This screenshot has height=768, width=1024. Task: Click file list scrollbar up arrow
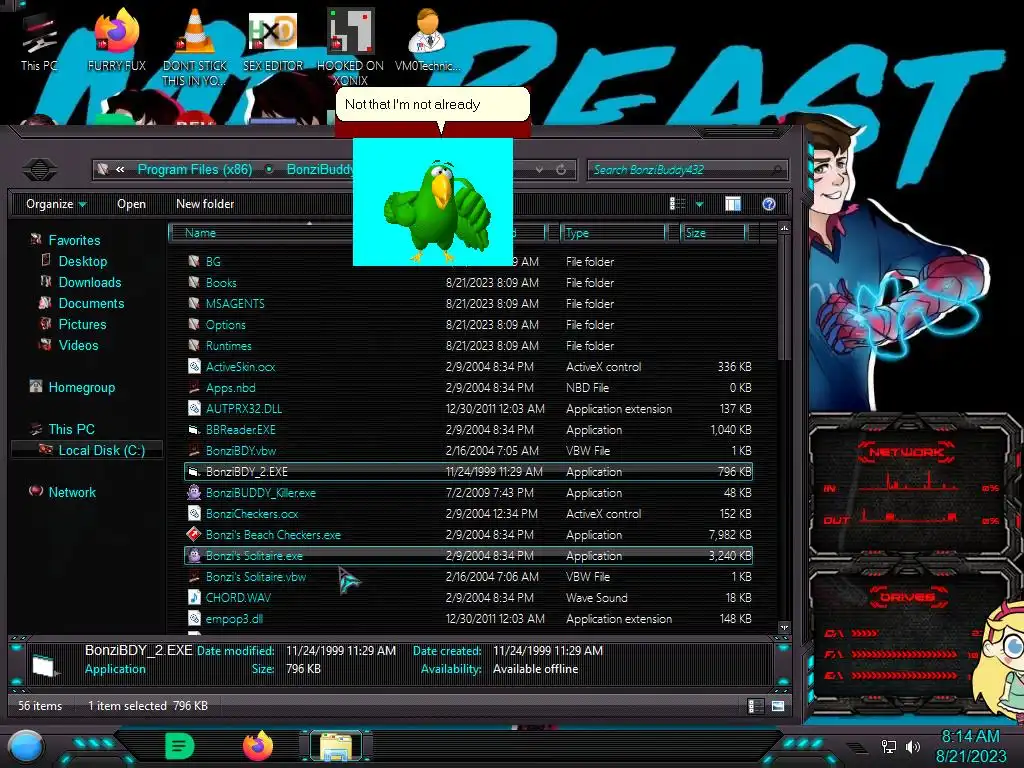pos(784,228)
